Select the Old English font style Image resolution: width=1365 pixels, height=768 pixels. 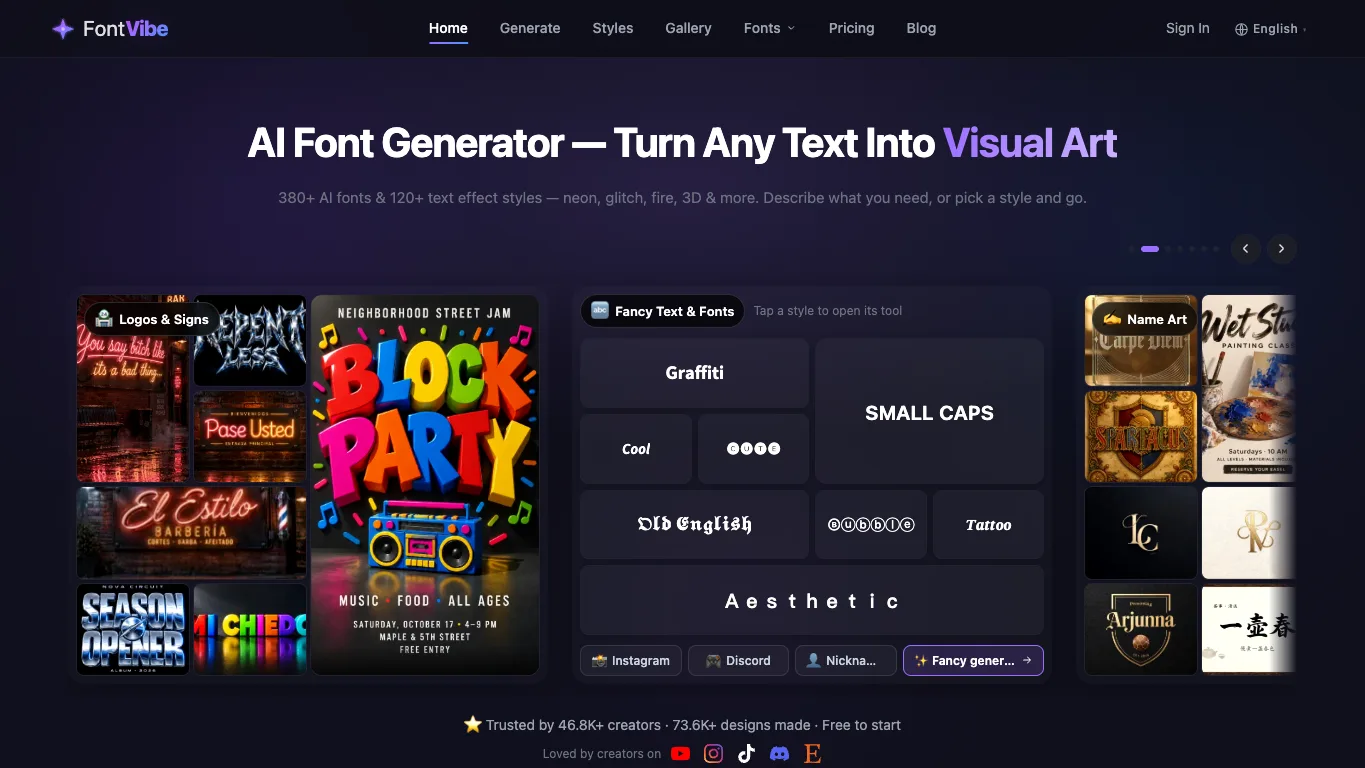[694, 524]
